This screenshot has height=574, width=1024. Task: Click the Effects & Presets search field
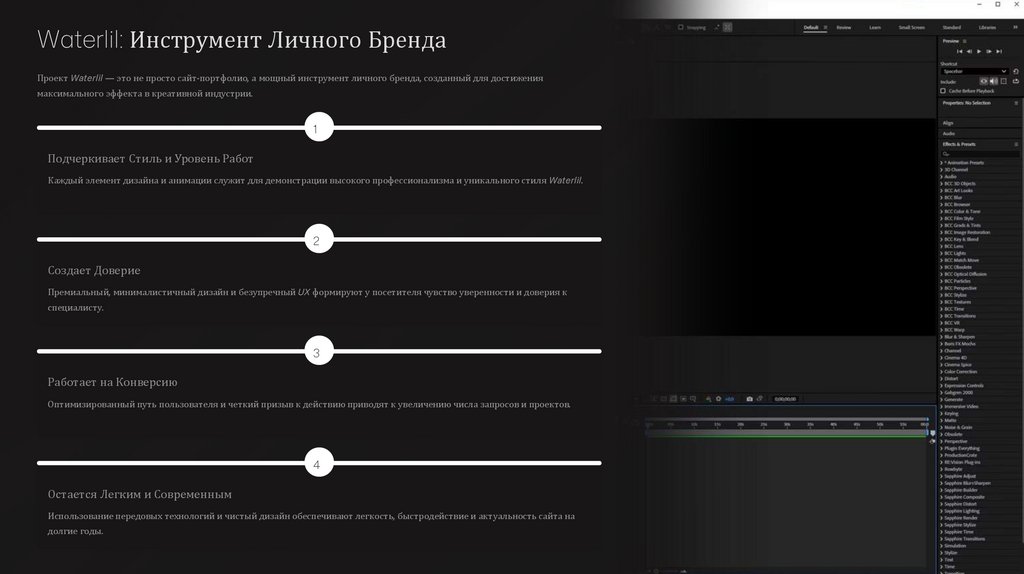[x=980, y=154]
